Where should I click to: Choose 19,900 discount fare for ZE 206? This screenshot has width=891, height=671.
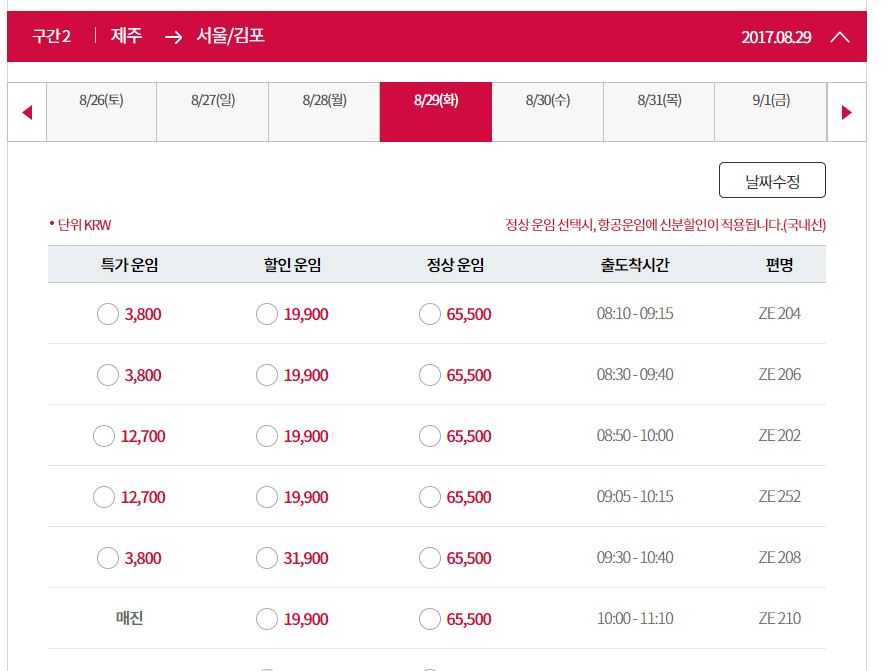[267, 376]
